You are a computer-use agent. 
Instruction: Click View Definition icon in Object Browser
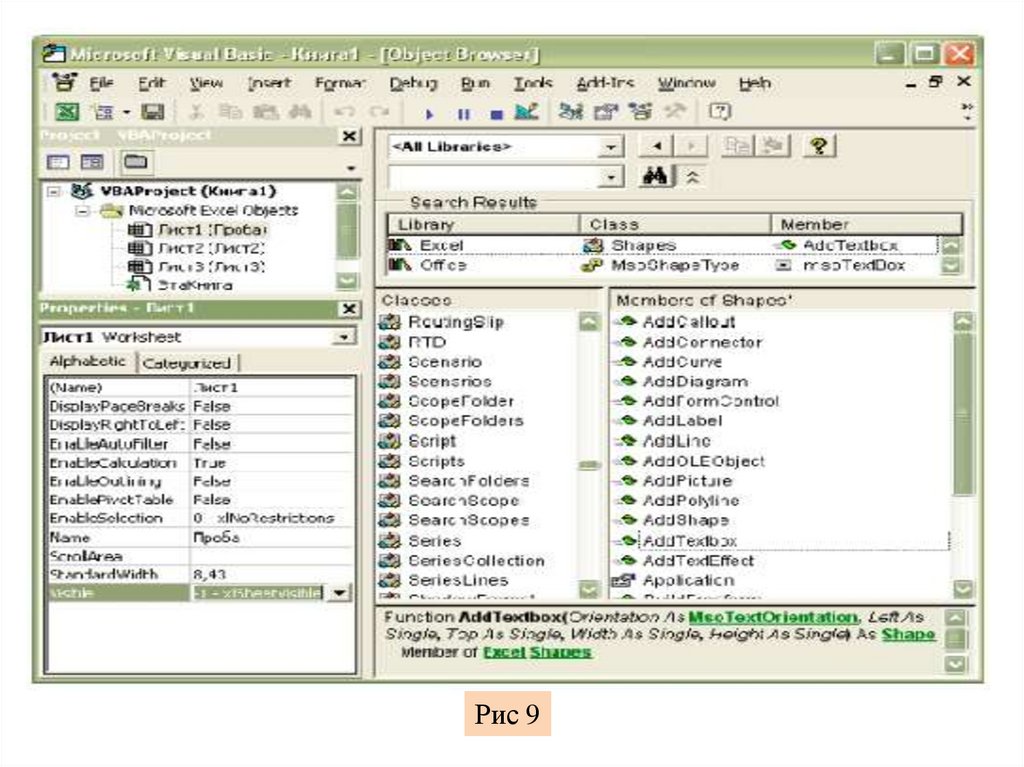[773, 146]
